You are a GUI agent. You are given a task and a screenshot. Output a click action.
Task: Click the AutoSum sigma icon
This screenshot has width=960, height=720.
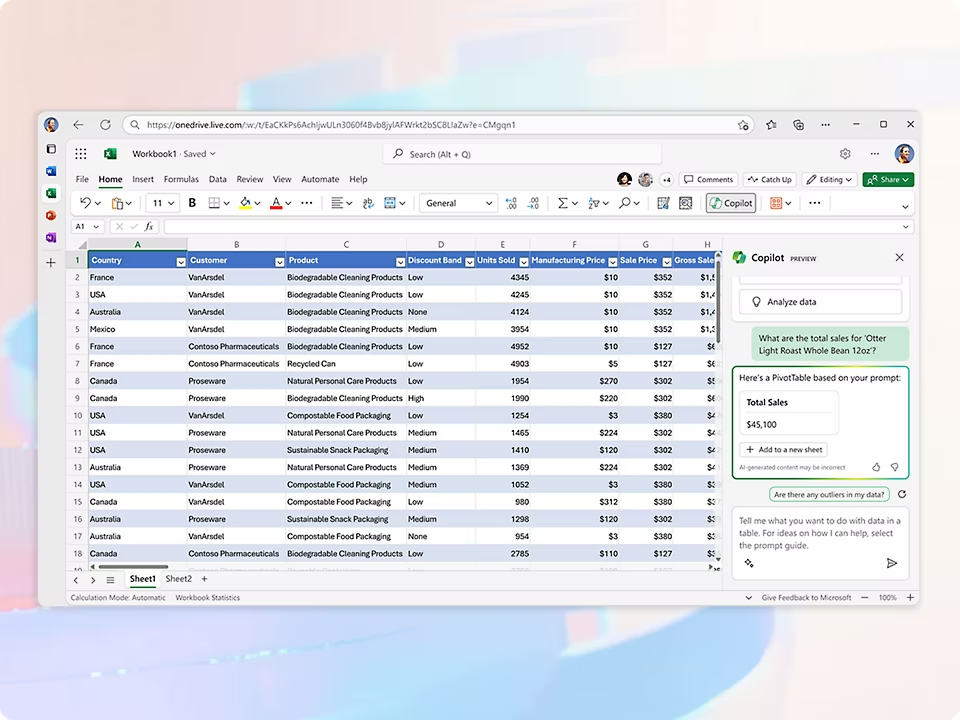point(563,203)
